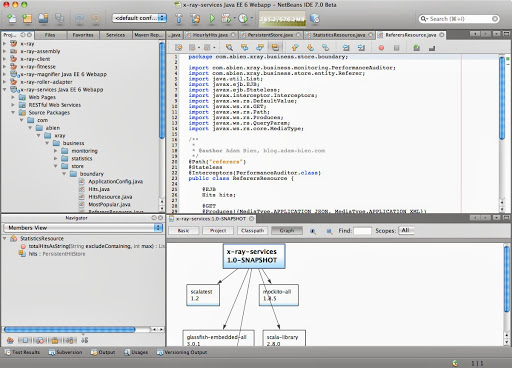Screen dimensions: 512x368
Task: Click the Next Bookmark editor icon
Action: [310, 48]
